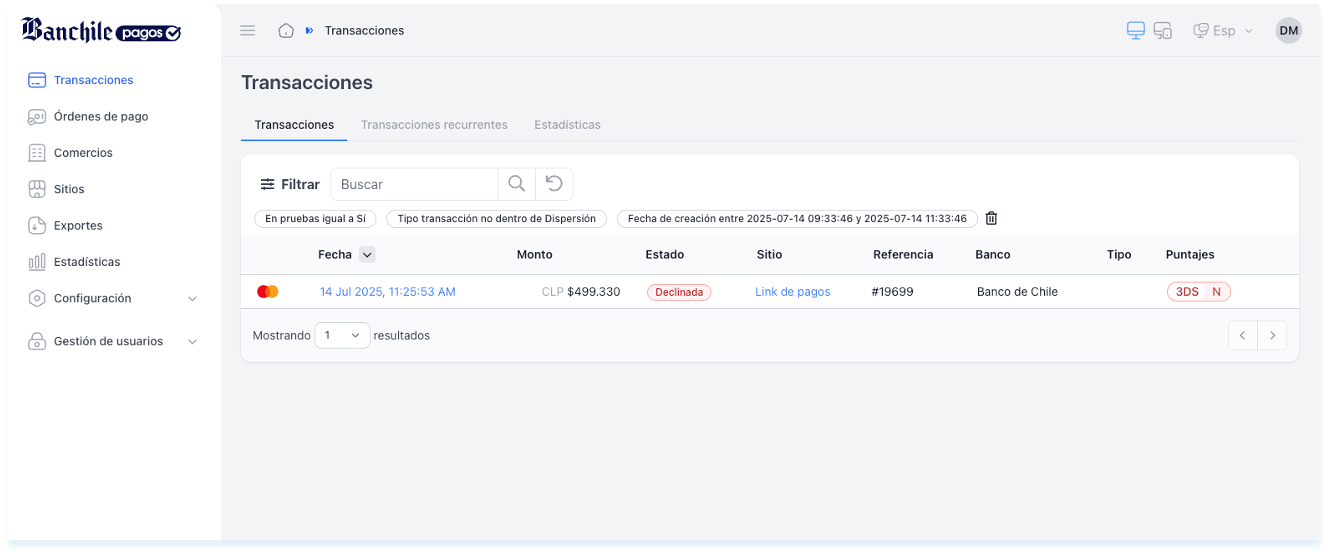Image resolution: width=1330 pixels, height=554 pixels.
Task: Click the Sitio column header
Action: click(769, 255)
